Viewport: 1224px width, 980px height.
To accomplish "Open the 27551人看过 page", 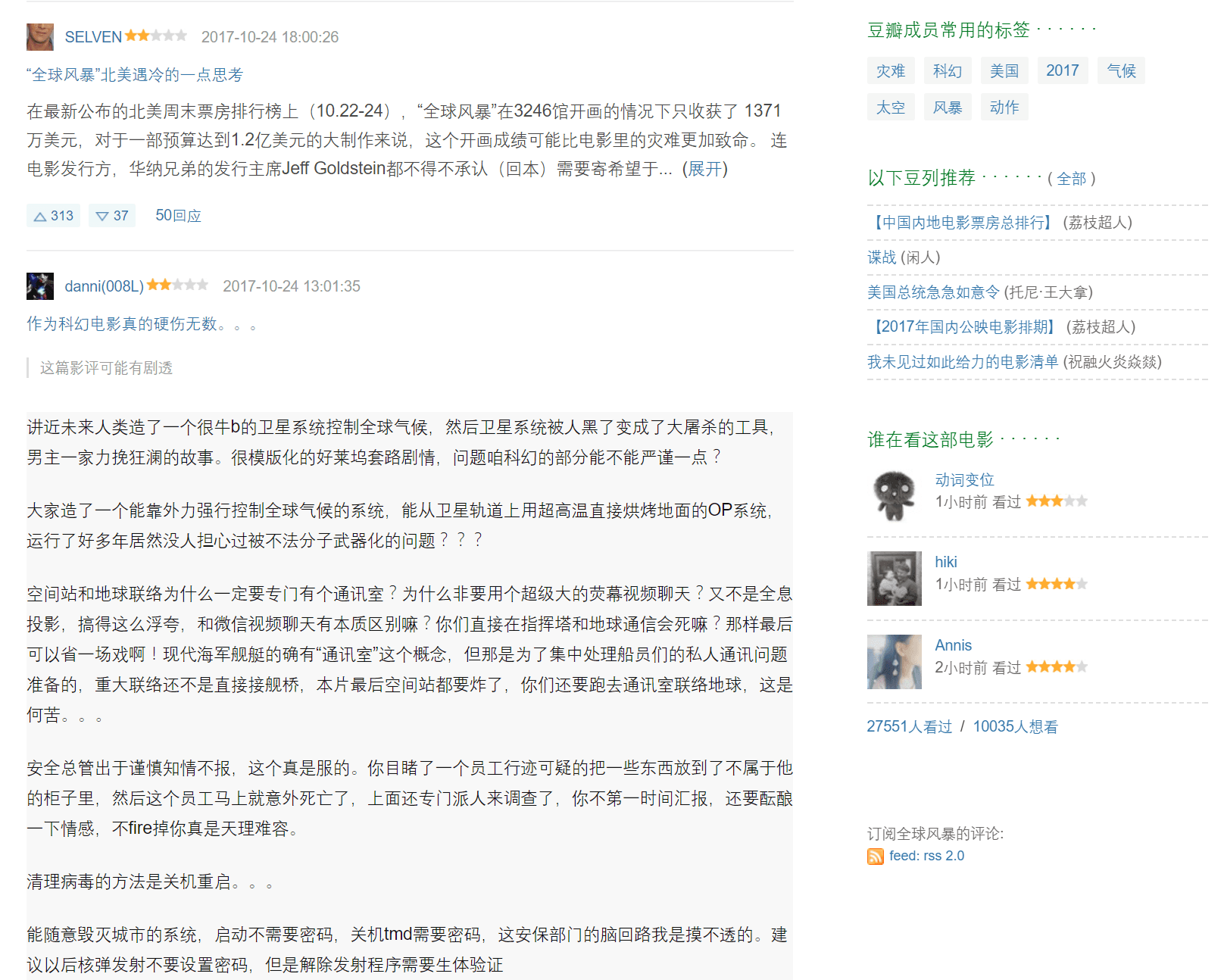I will pyautogui.click(x=909, y=726).
